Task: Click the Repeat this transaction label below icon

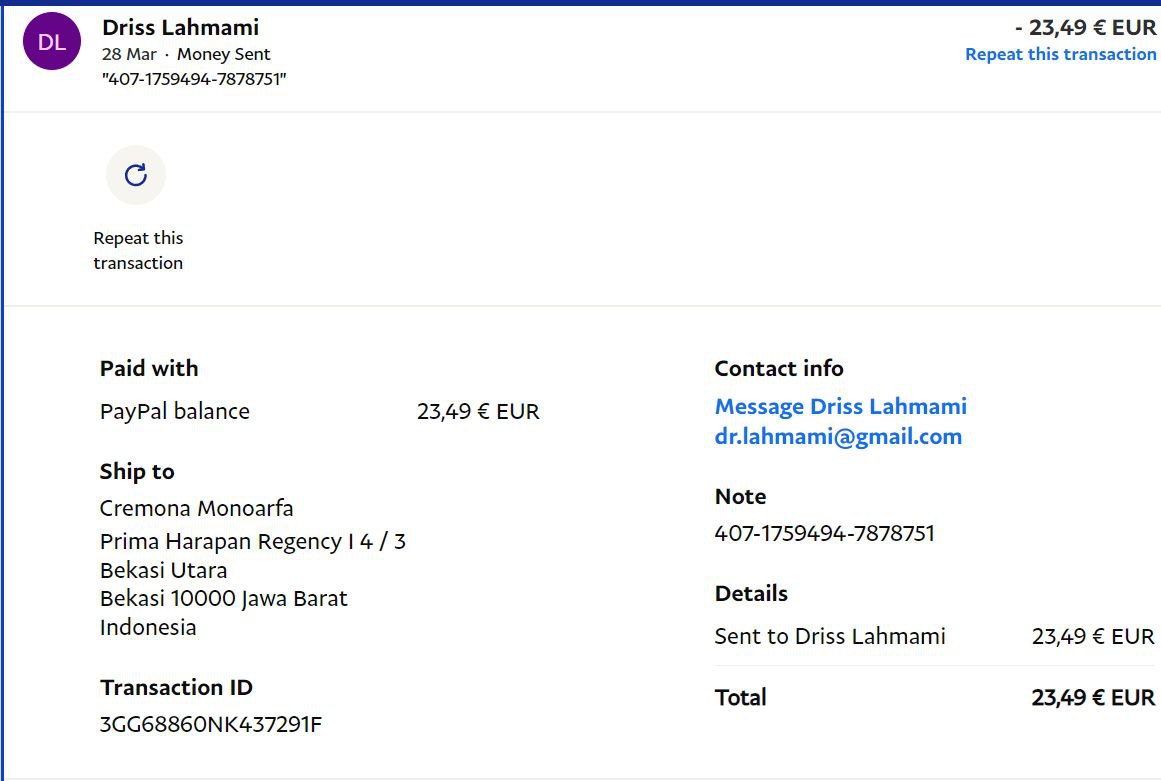Action: click(138, 250)
